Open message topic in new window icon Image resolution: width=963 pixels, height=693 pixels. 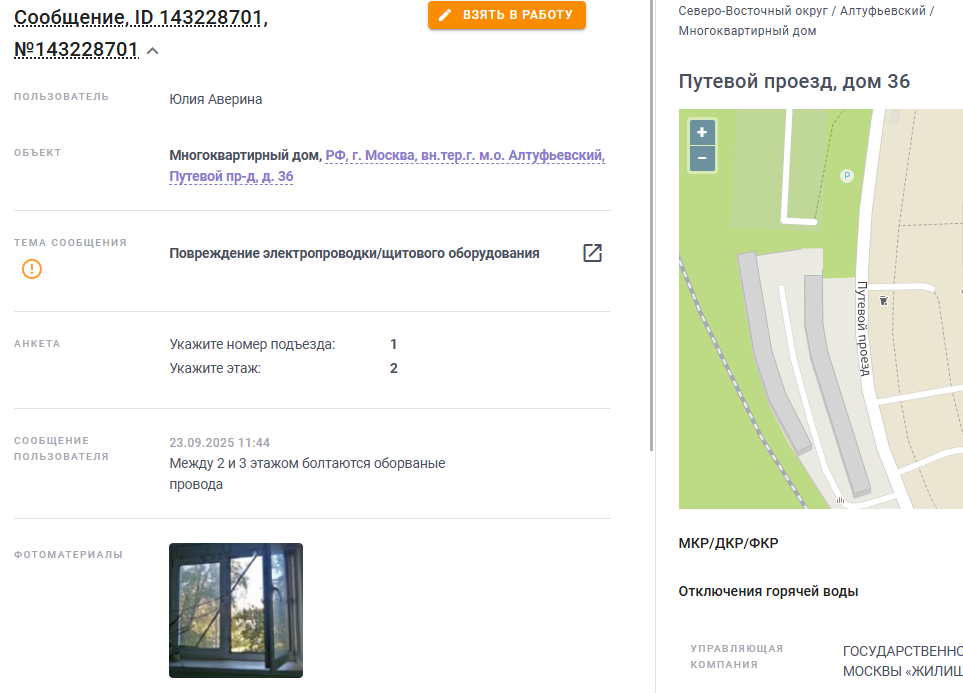click(x=592, y=253)
